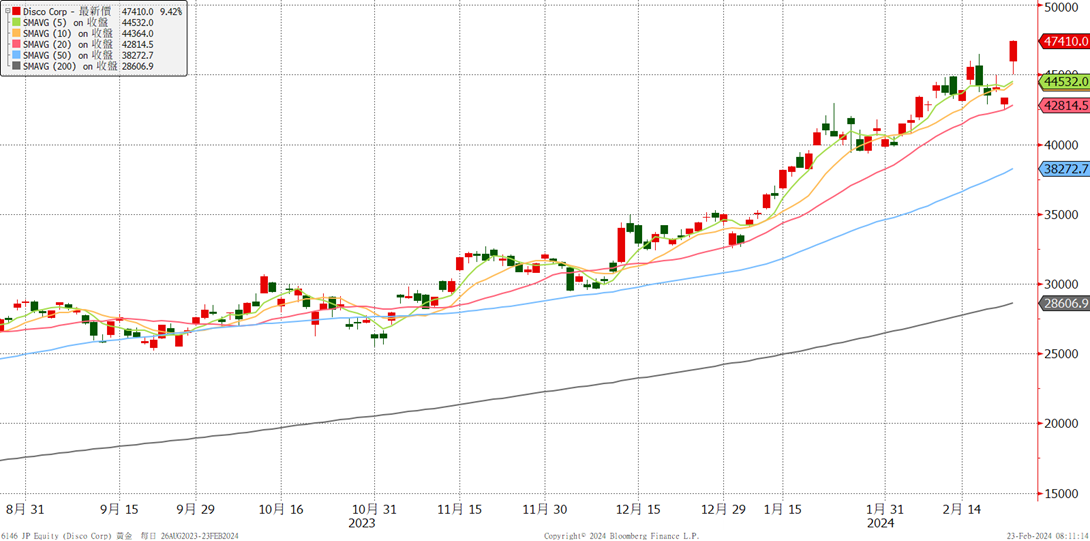Click the blue 38272.7 price tag on axis

tap(1064, 169)
